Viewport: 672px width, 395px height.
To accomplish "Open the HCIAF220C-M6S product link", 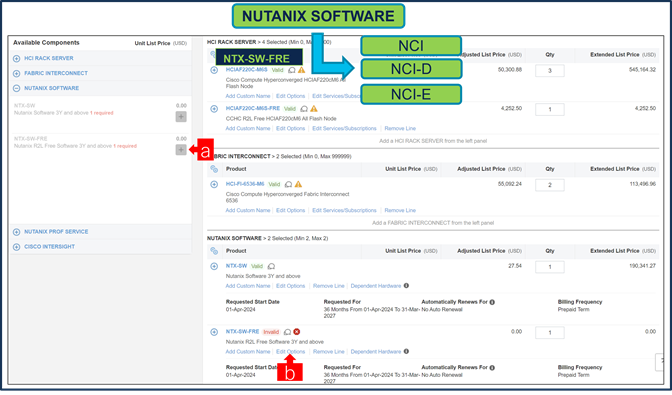I will [x=246, y=69].
